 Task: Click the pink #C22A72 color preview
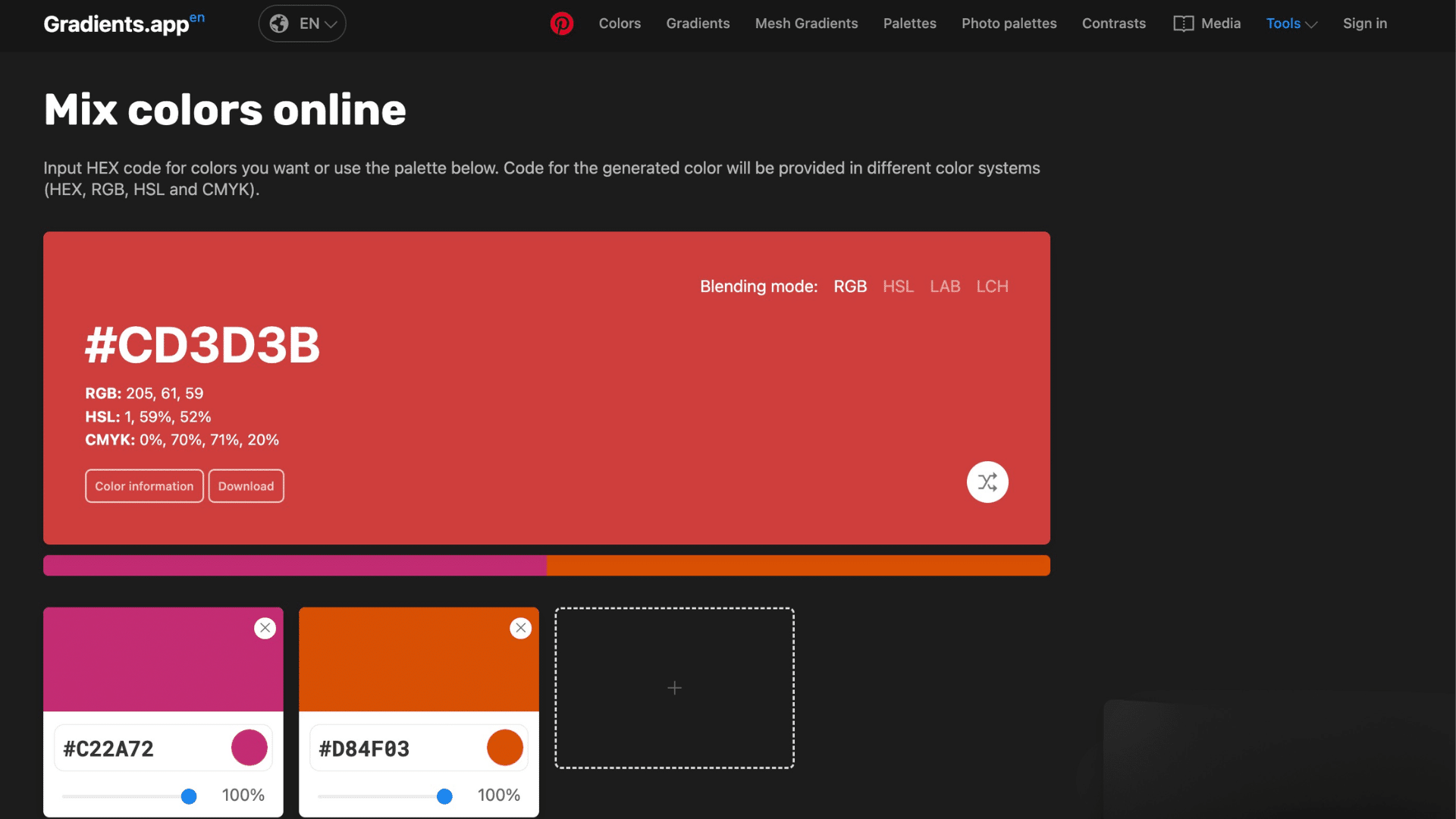tap(163, 659)
